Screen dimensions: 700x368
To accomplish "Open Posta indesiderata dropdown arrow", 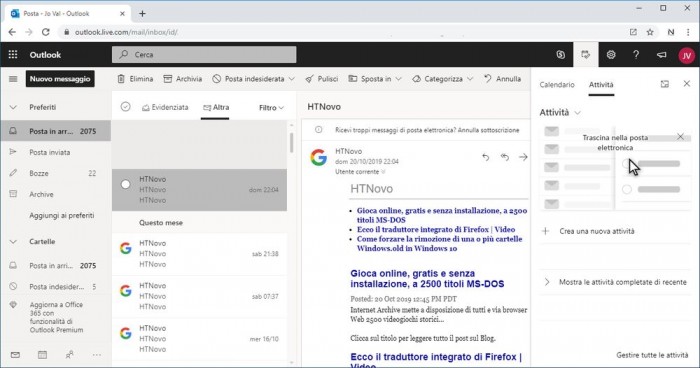I will 292,79.
